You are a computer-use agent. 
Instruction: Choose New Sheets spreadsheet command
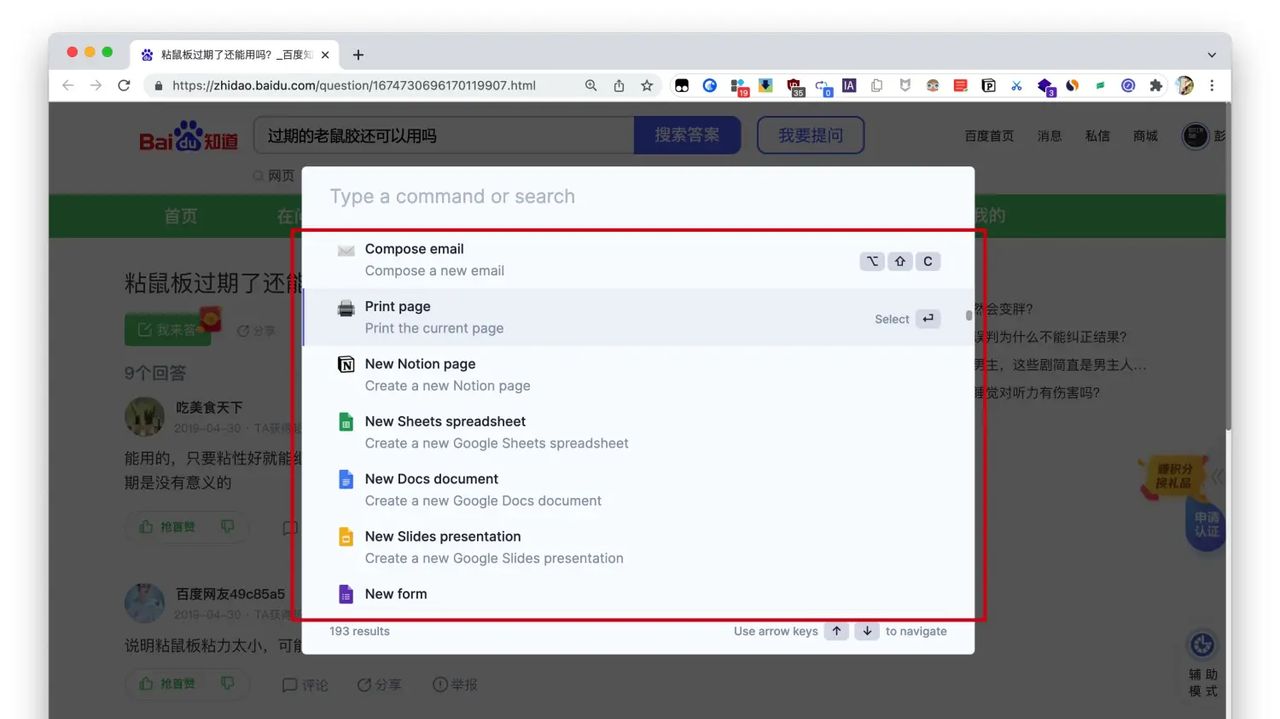[638, 432]
